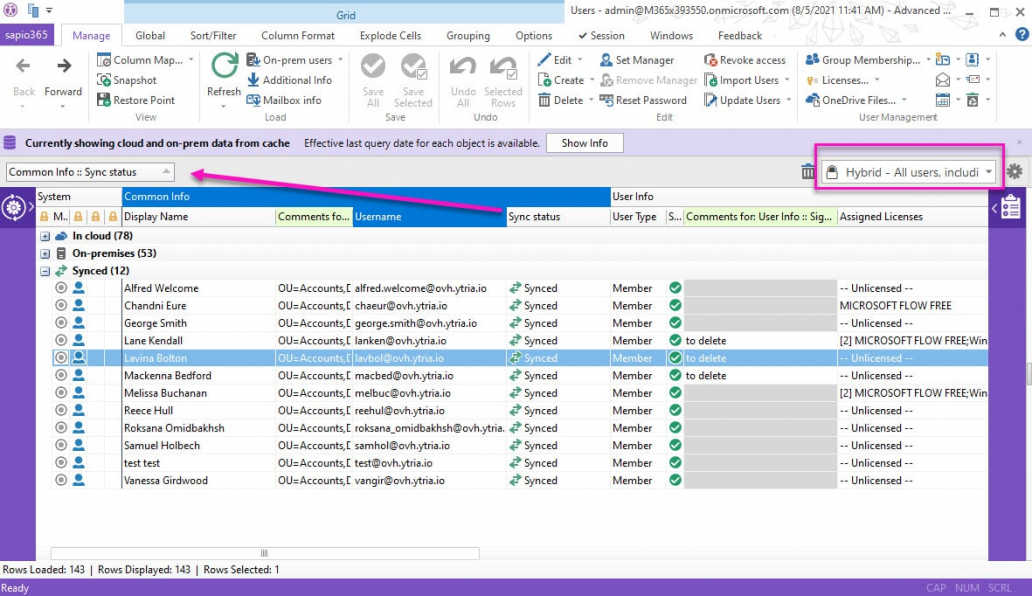The width and height of the screenshot is (1032, 596).
Task: Open Group Membership in User Management
Action: 869,60
